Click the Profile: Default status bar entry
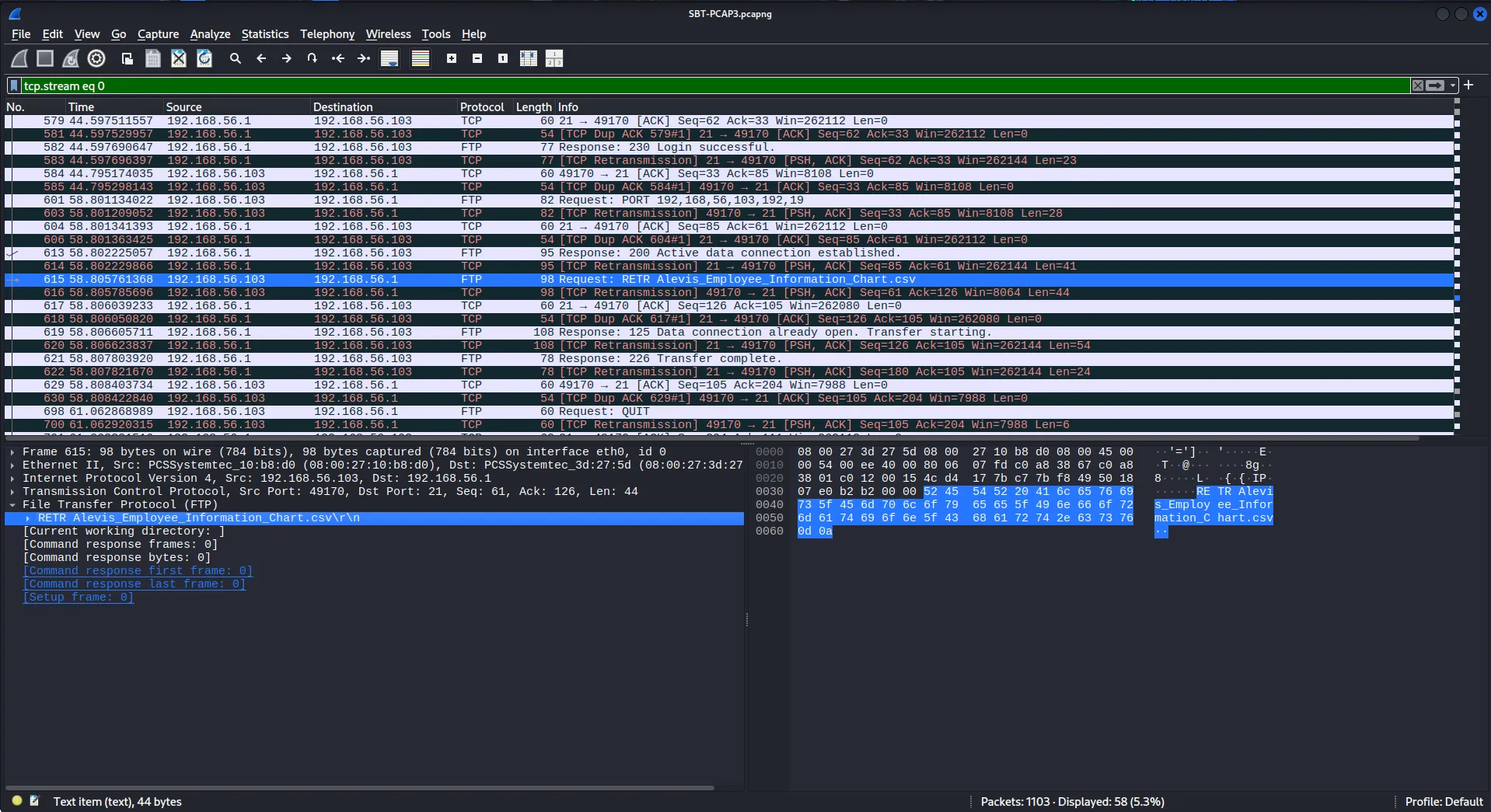1491x812 pixels. (1444, 801)
